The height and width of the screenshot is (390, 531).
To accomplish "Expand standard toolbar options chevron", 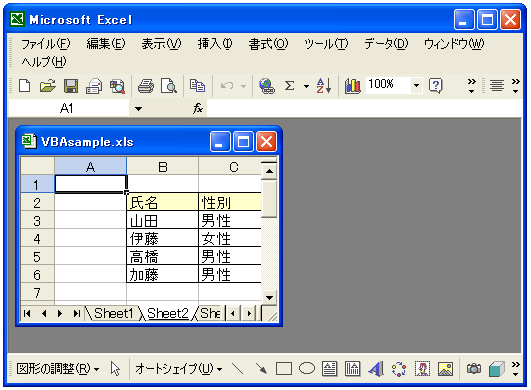I will tap(471, 86).
